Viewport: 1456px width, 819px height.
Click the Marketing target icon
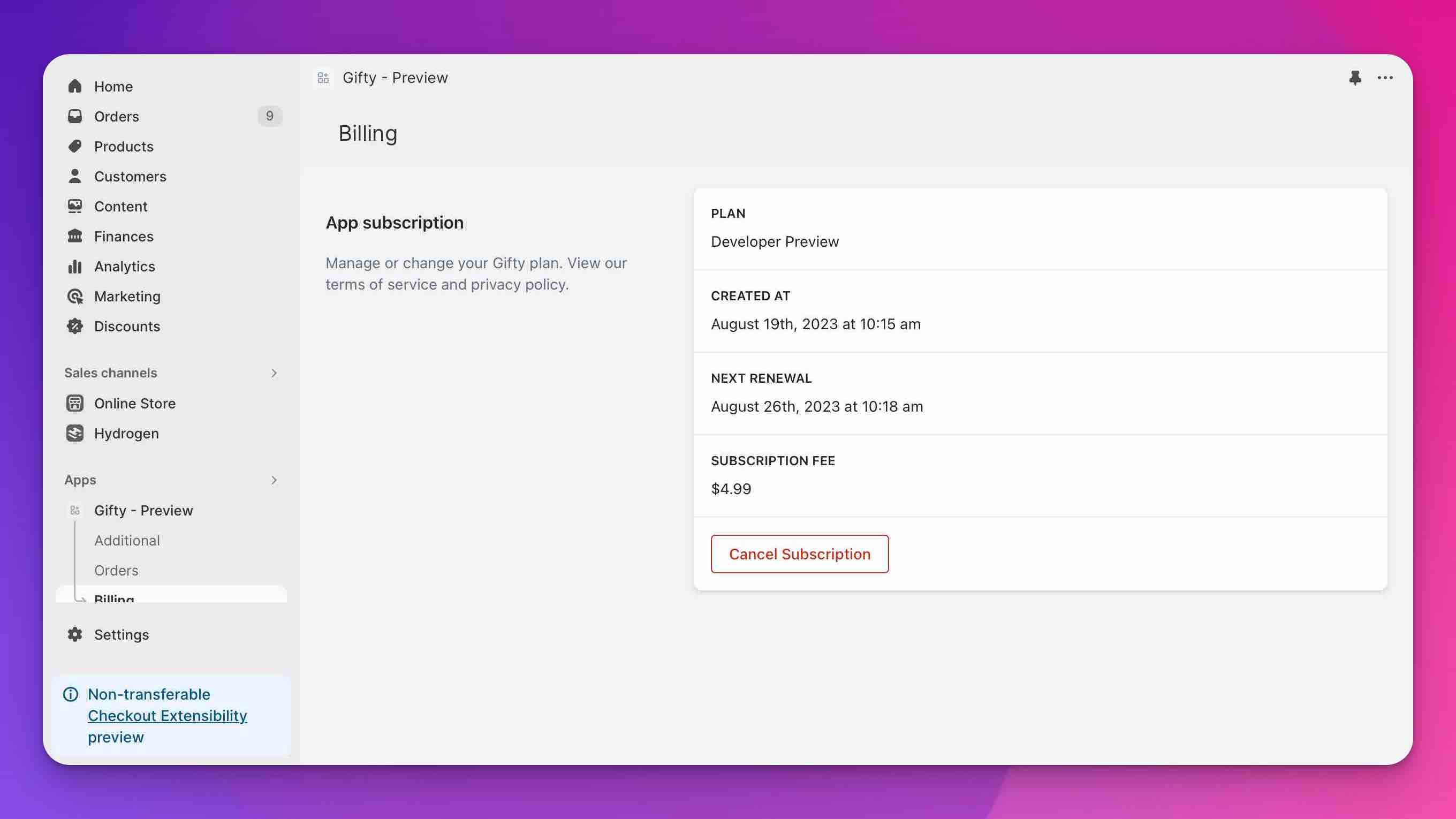point(74,296)
